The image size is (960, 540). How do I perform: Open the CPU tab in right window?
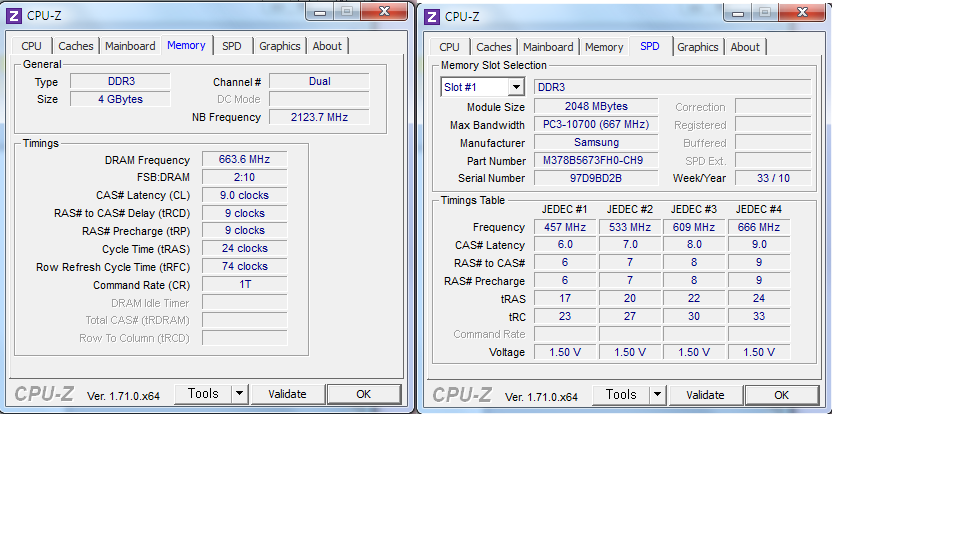point(449,47)
